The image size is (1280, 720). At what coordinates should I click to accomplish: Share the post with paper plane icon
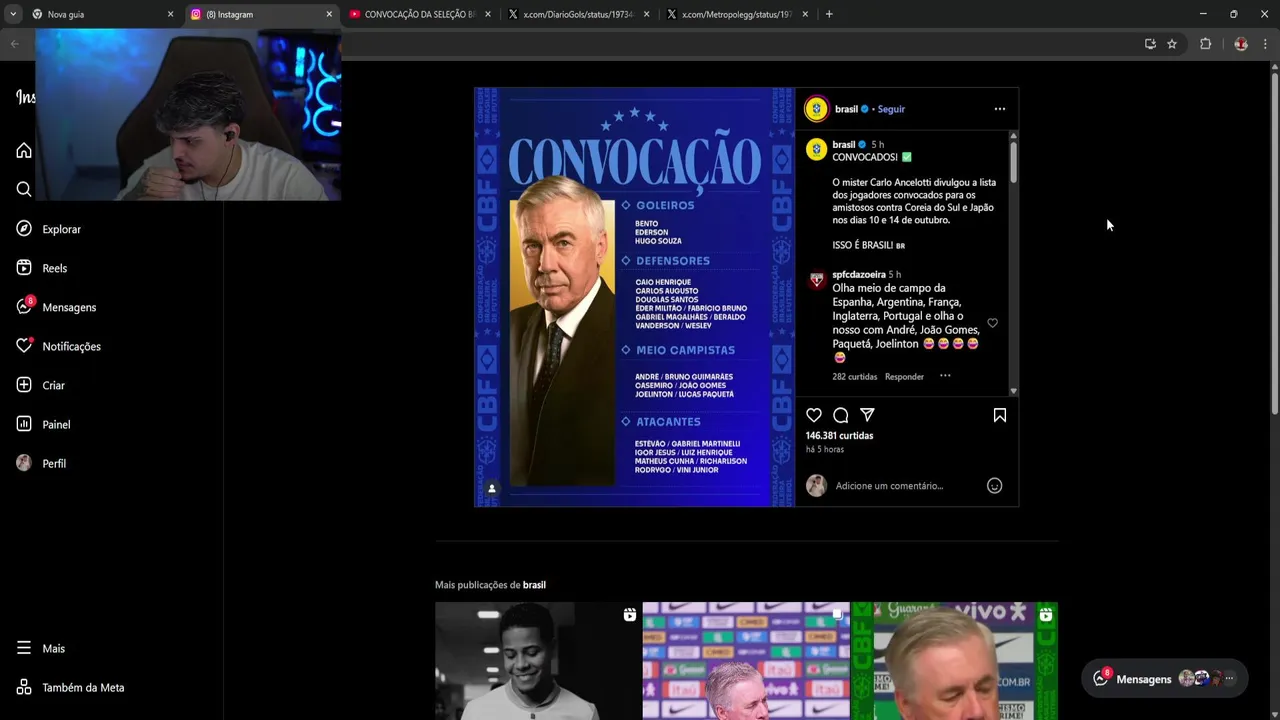[867, 415]
